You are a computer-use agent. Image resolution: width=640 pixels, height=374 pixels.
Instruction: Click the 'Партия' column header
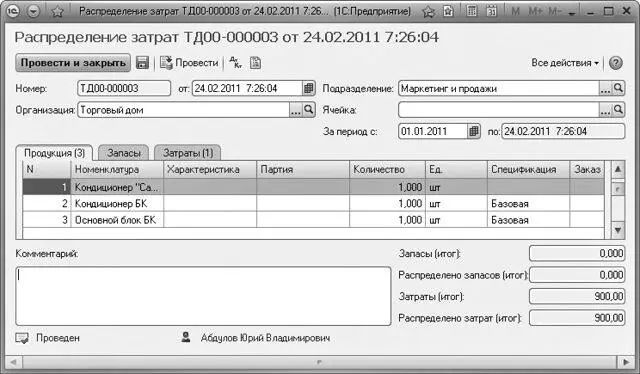tap(303, 169)
